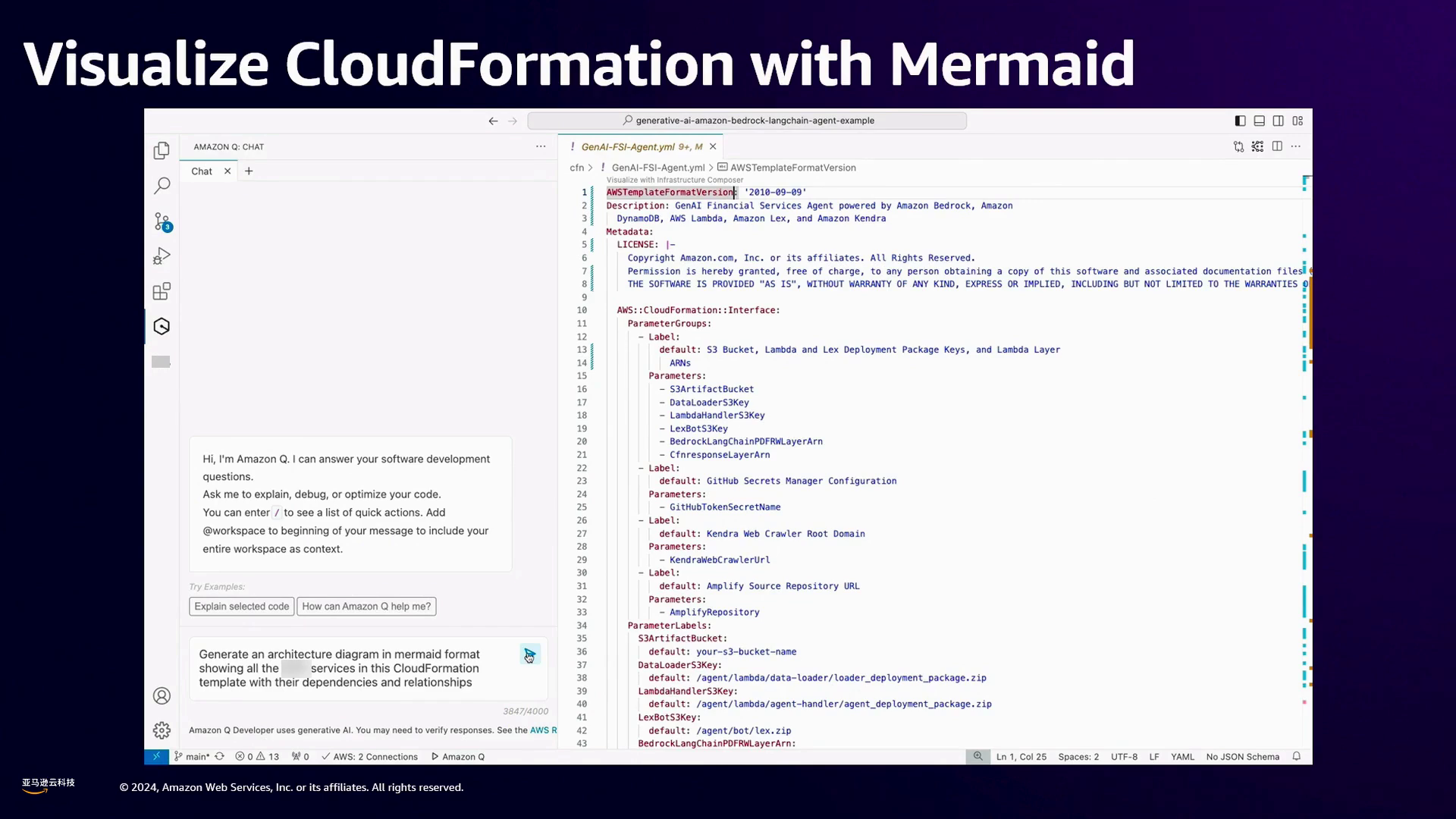Toggle the secondary sidebar layout icon
This screenshot has width=1456, height=819.
point(1279,121)
